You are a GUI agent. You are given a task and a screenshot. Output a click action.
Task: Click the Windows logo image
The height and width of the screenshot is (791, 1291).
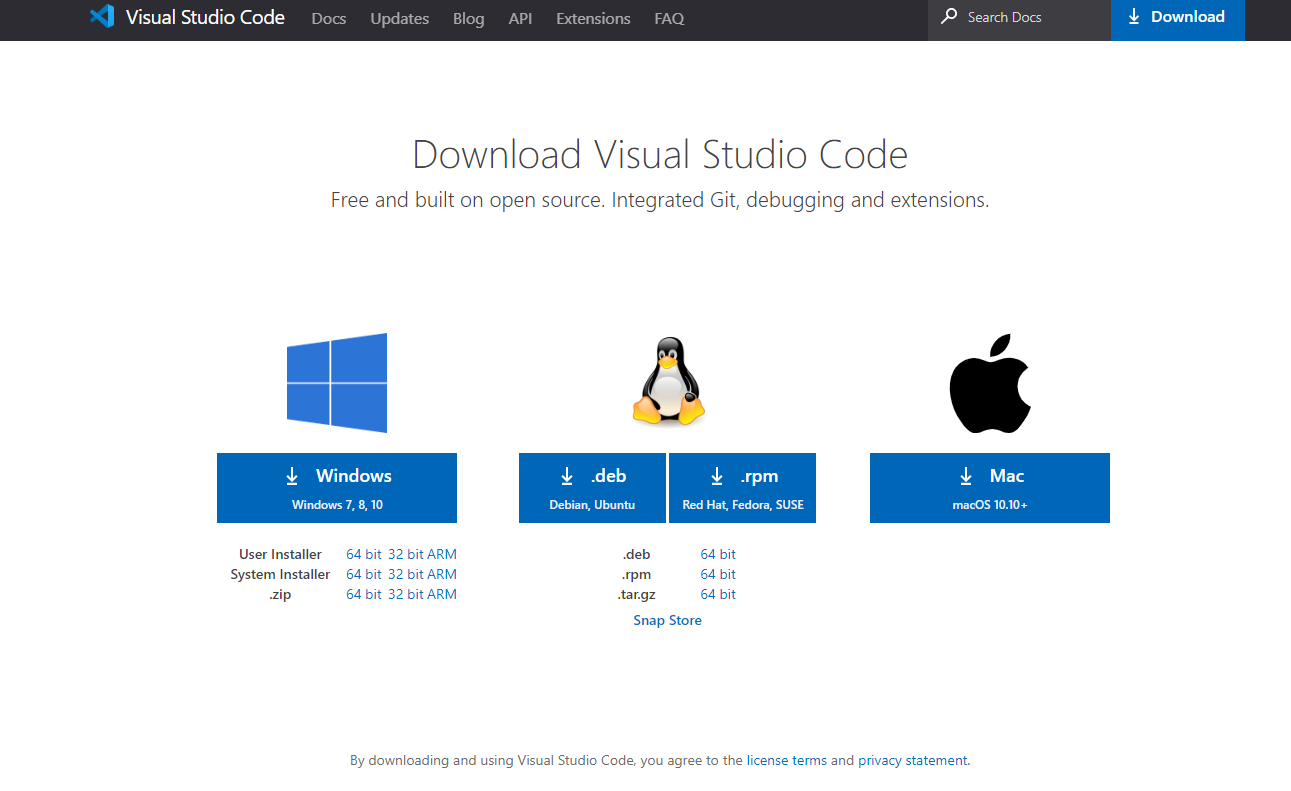pos(337,383)
